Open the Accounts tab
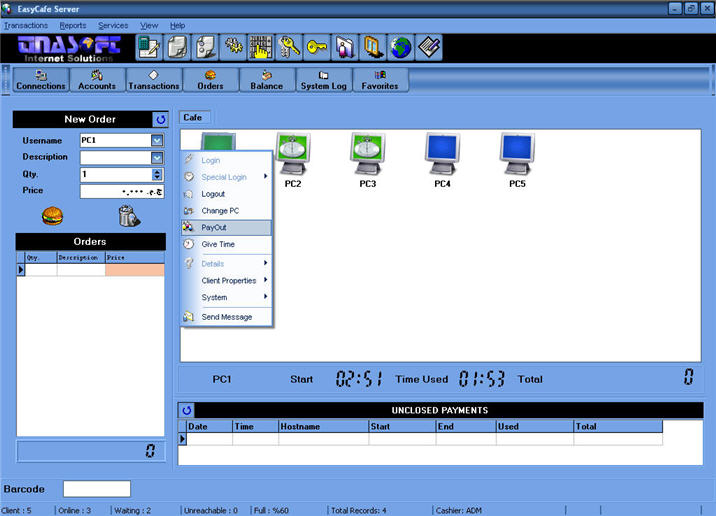Viewport: 716px width, 516px height. [97, 80]
